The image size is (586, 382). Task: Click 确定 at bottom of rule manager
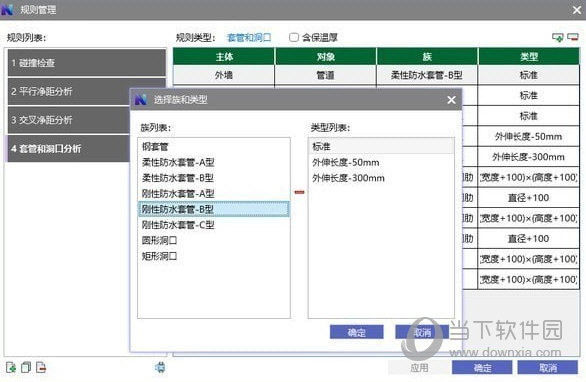point(482,368)
